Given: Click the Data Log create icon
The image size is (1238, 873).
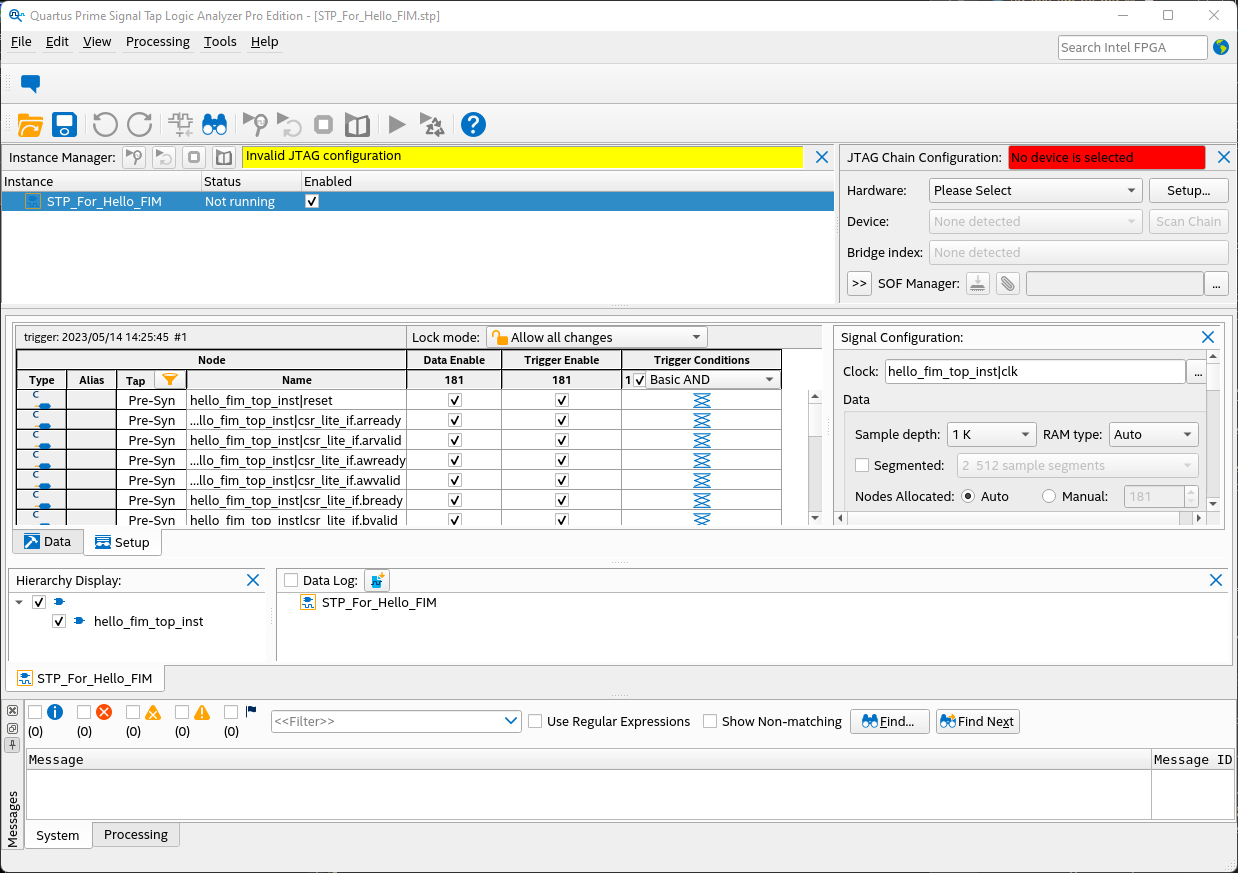Looking at the screenshot, I should coord(377,580).
